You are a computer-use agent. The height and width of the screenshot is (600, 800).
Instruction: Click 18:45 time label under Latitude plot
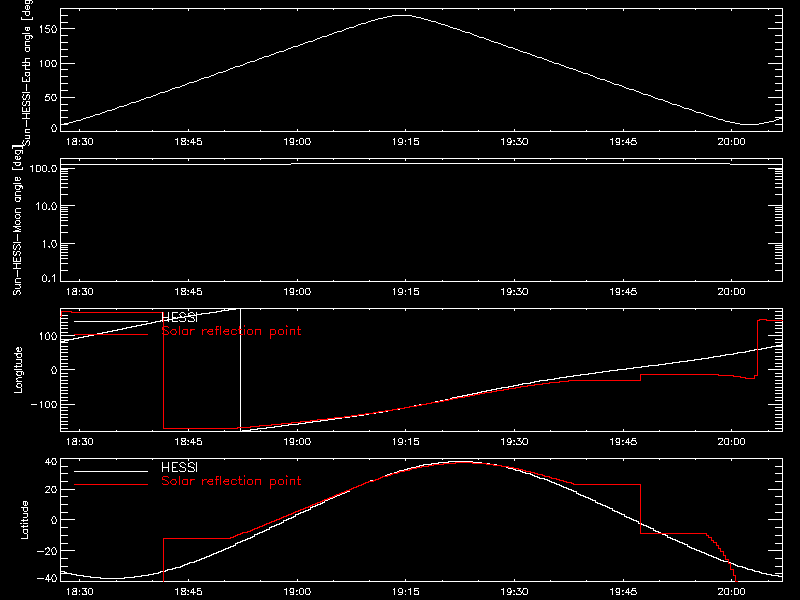(188, 592)
